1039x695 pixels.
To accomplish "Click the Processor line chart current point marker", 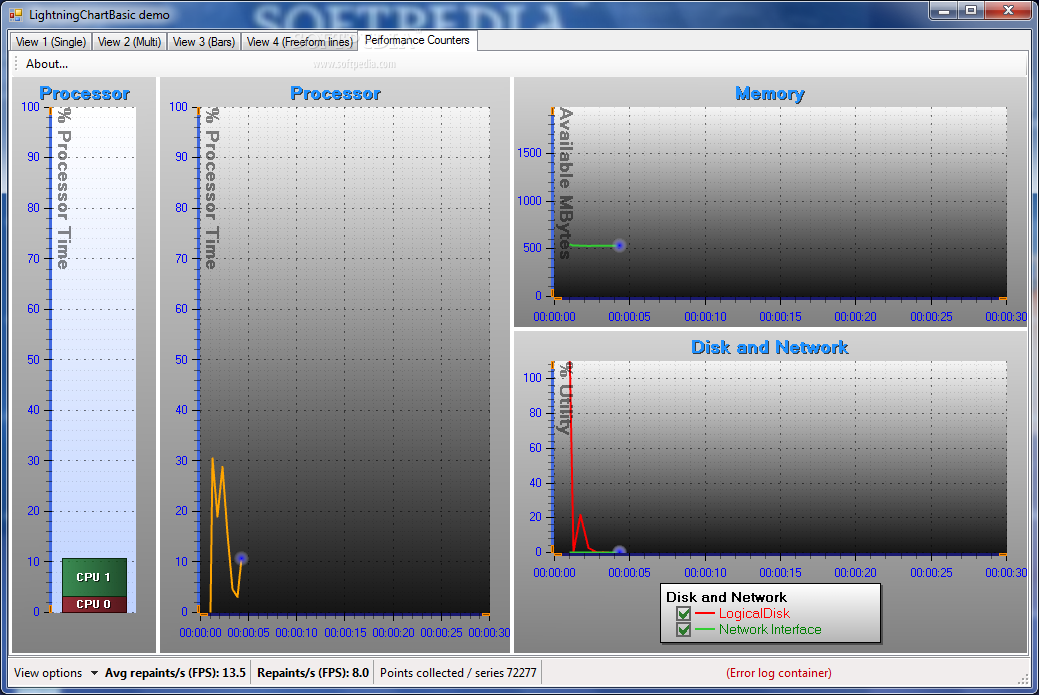I will (x=241, y=559).
